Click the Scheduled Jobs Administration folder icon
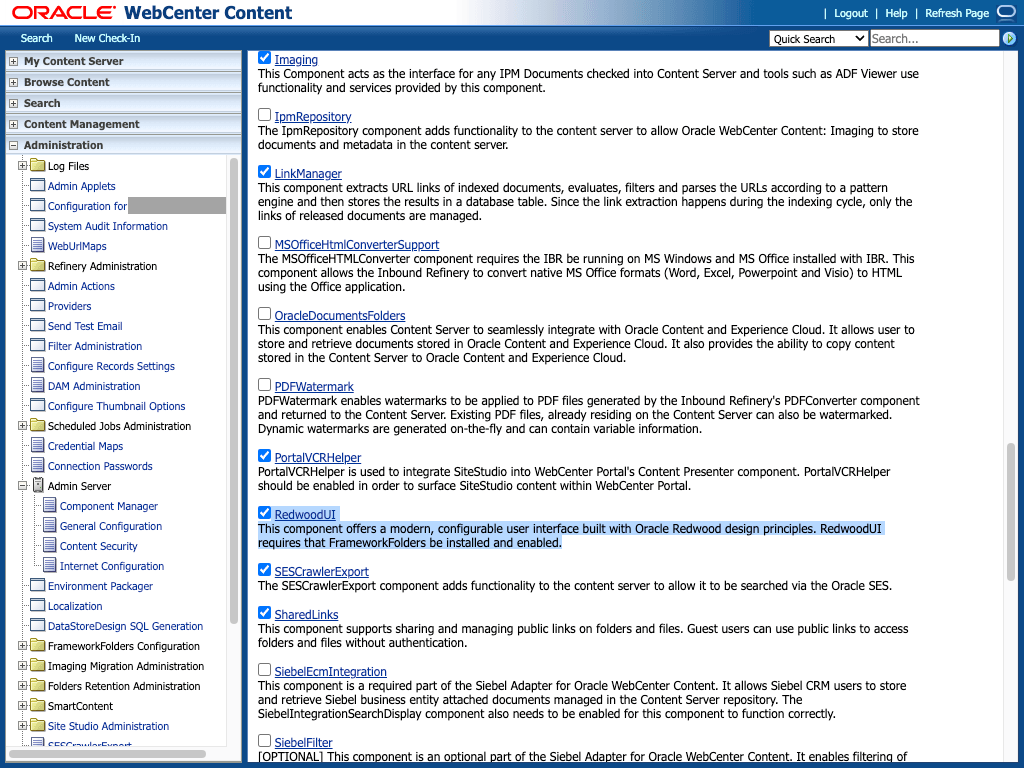This screenshot has height=768, width=1024. 38,425
